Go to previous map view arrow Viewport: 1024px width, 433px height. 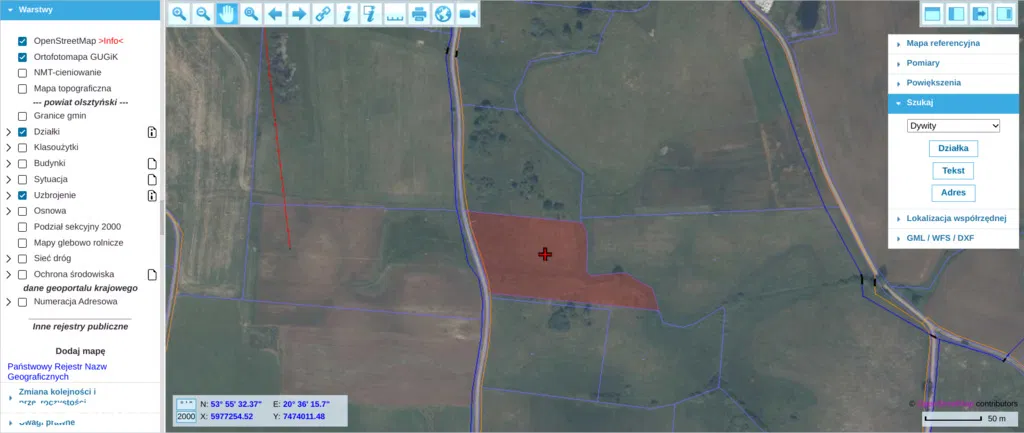275,14
